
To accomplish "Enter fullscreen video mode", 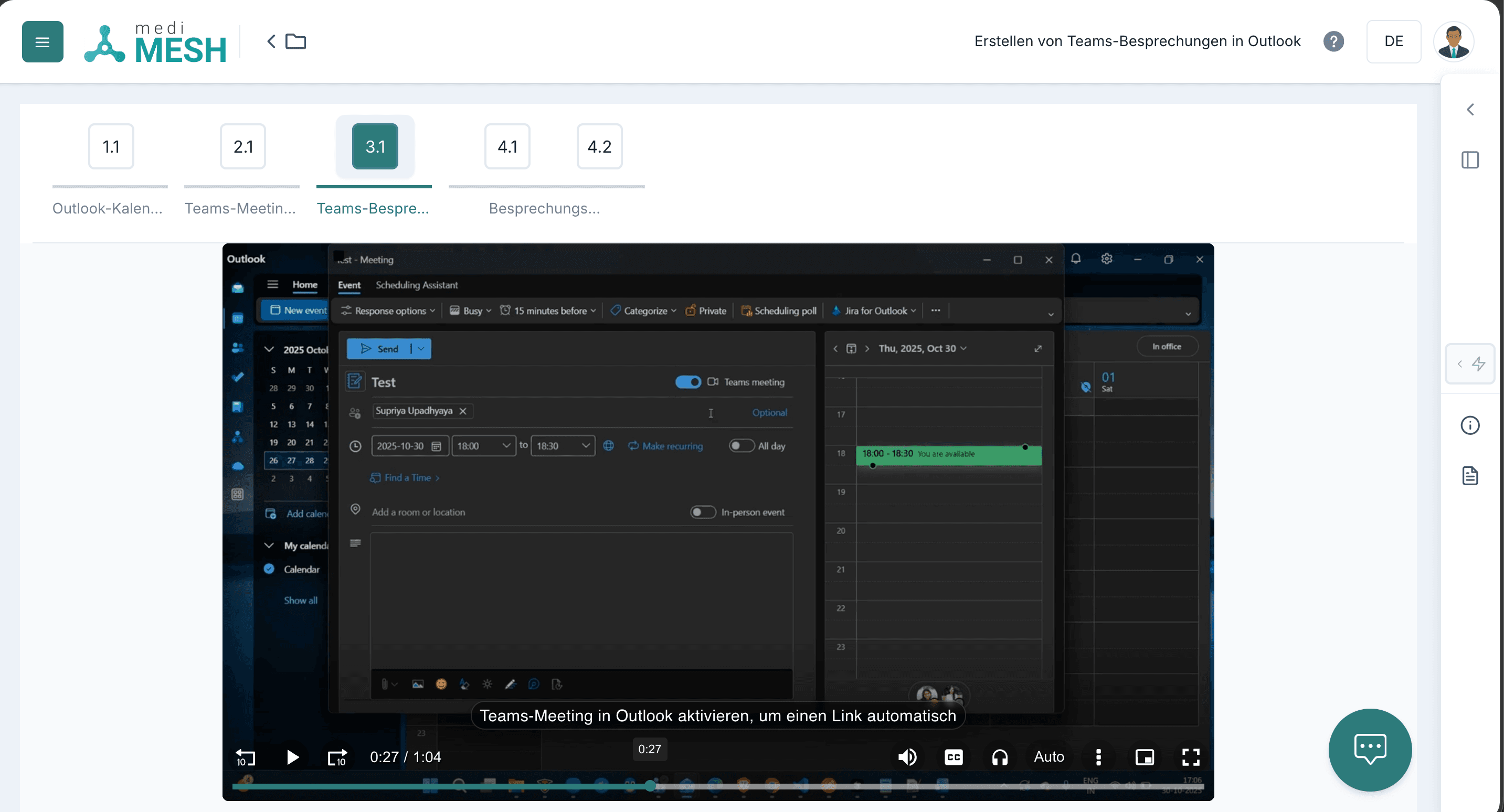I will [x=1191, y=757].
